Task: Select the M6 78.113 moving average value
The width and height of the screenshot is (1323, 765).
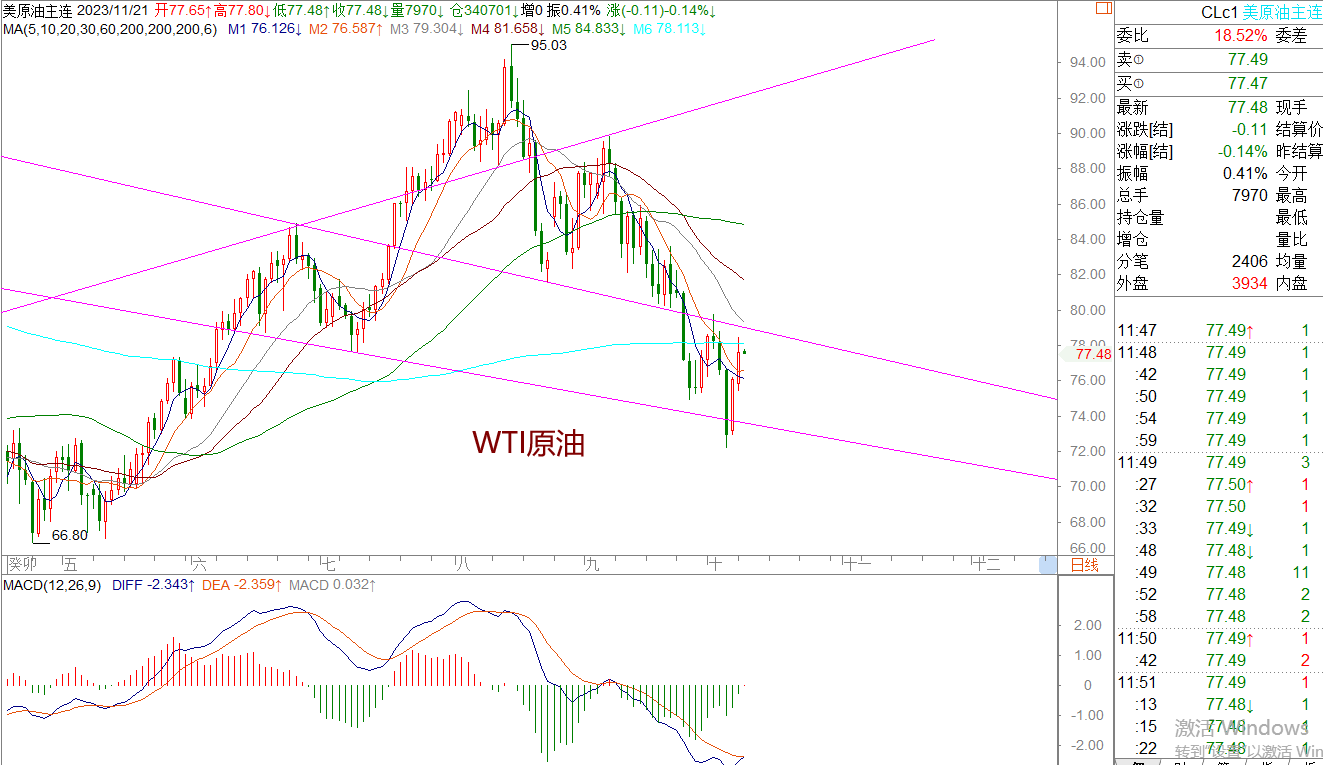Action: point(669,29)
